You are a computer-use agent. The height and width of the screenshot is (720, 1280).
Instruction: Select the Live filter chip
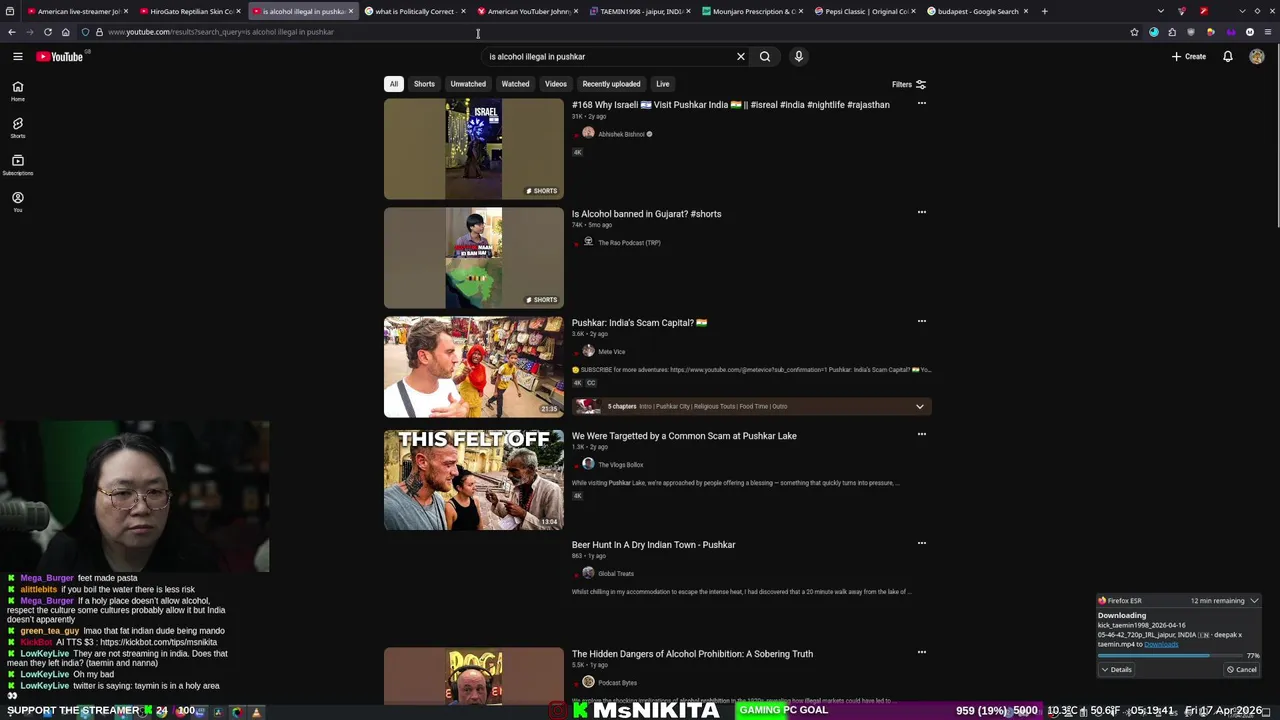tap(663, 84)
